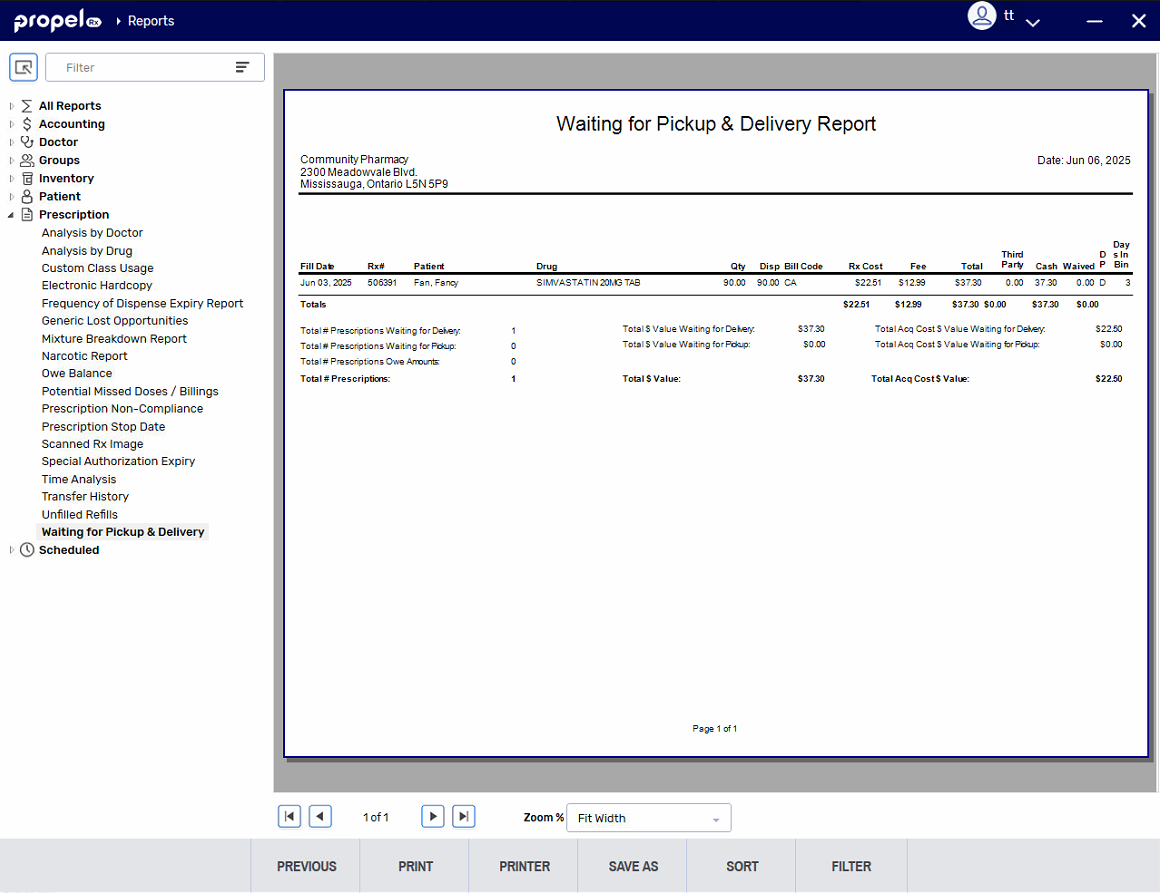Select the Inventory category

[66, 178]
